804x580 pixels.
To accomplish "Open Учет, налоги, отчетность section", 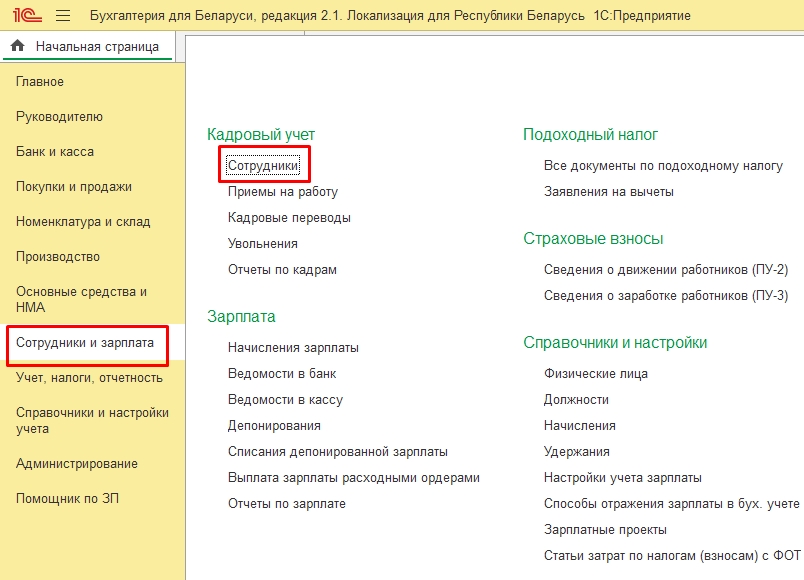I will point(89,378).
